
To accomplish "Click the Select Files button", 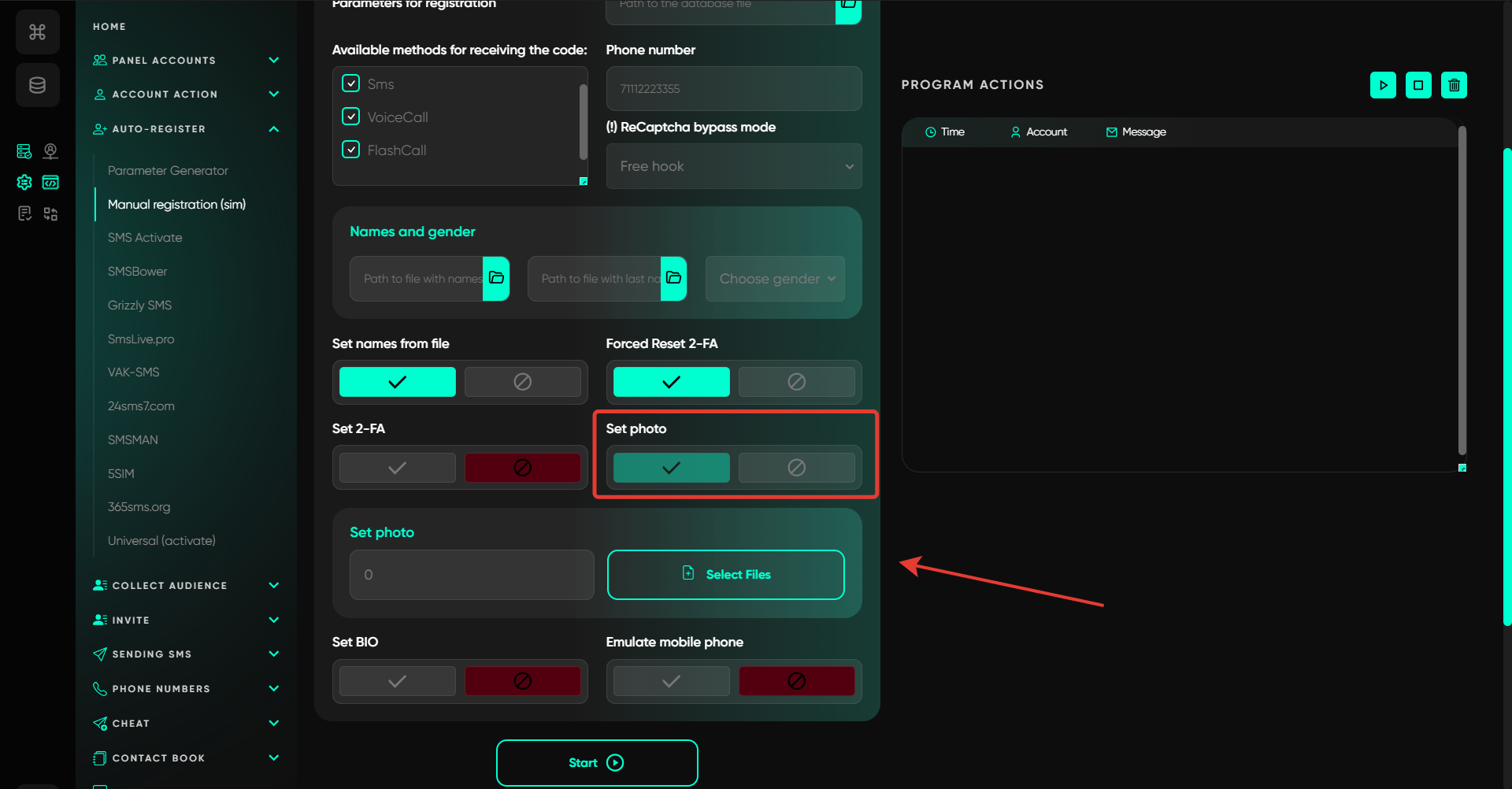I will point(725,575).
